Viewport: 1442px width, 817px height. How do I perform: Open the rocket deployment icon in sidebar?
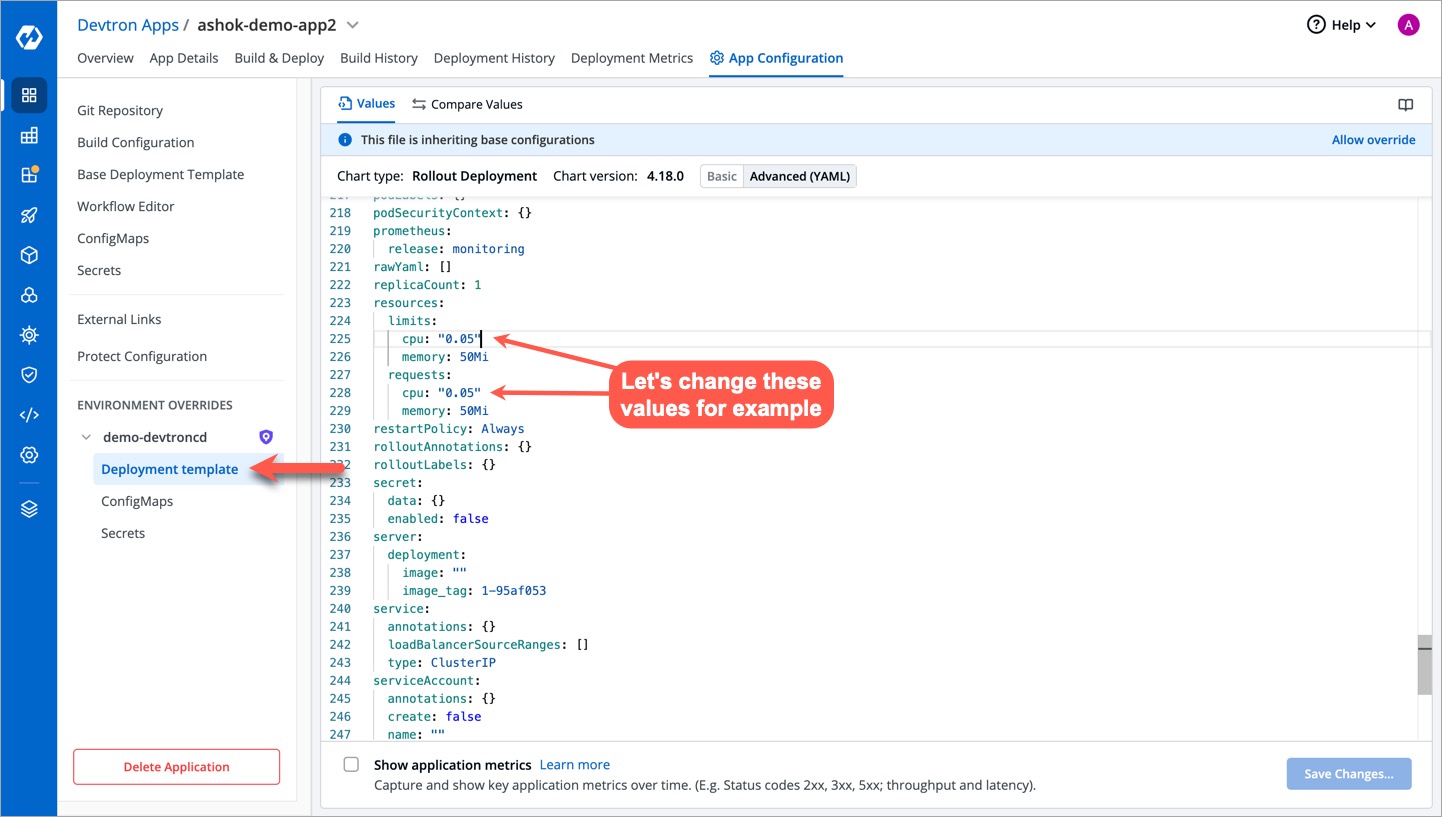(x=29, y=215)
